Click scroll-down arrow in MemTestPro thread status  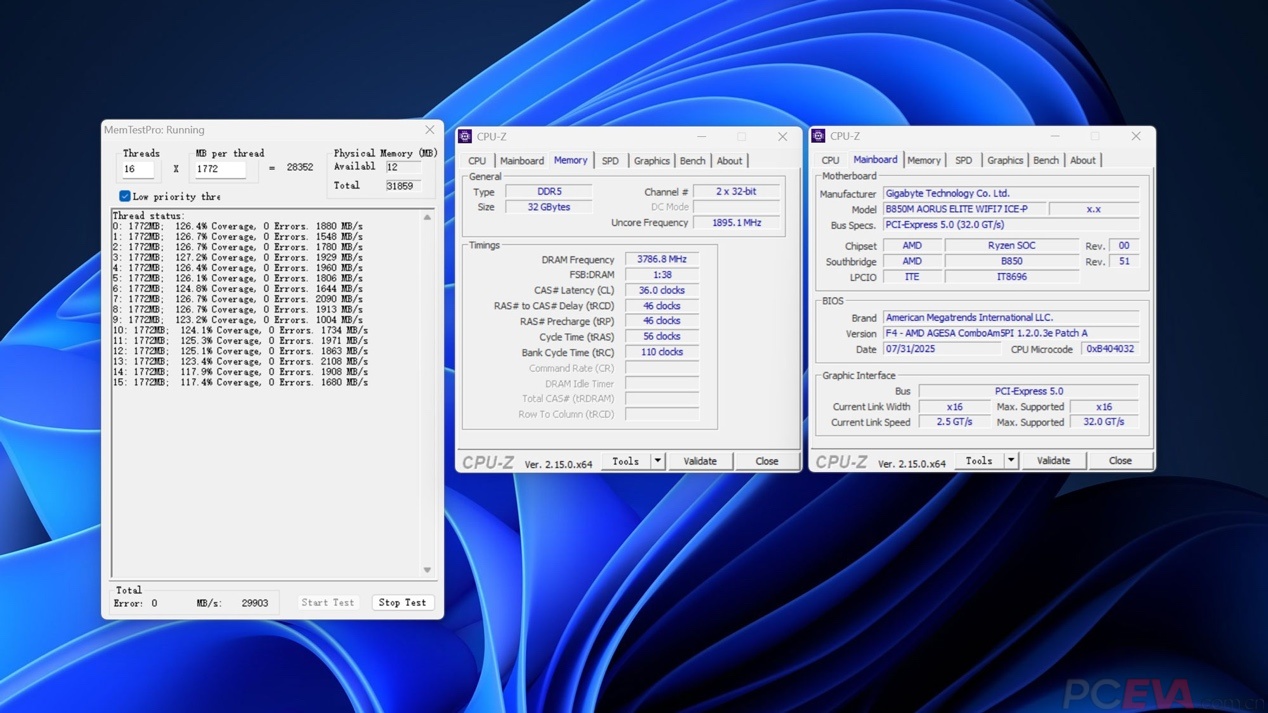coord(427,570)
